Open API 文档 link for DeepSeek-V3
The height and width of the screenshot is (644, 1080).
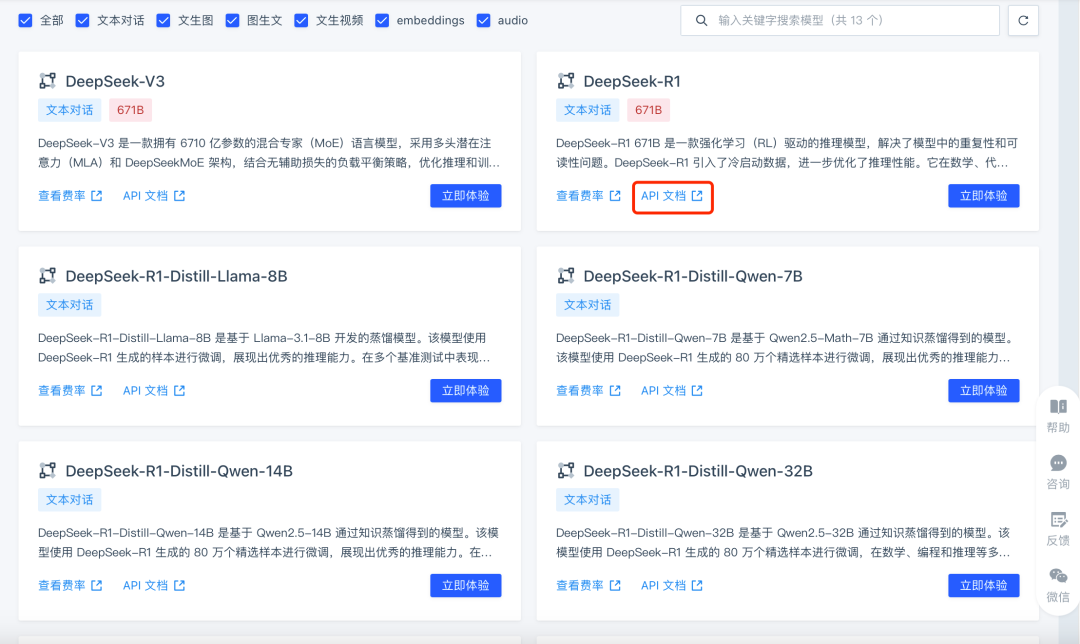coord(154,196)
